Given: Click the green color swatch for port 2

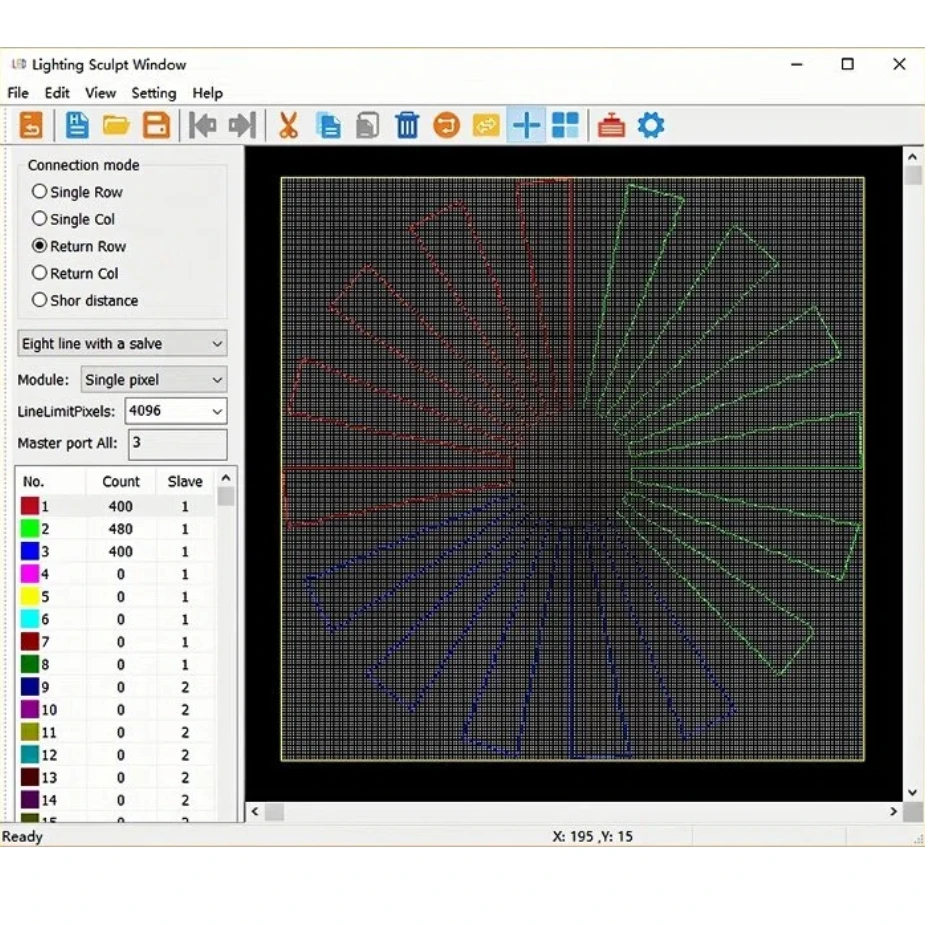Looking at the screenshot, I should (x=29, y=529).
